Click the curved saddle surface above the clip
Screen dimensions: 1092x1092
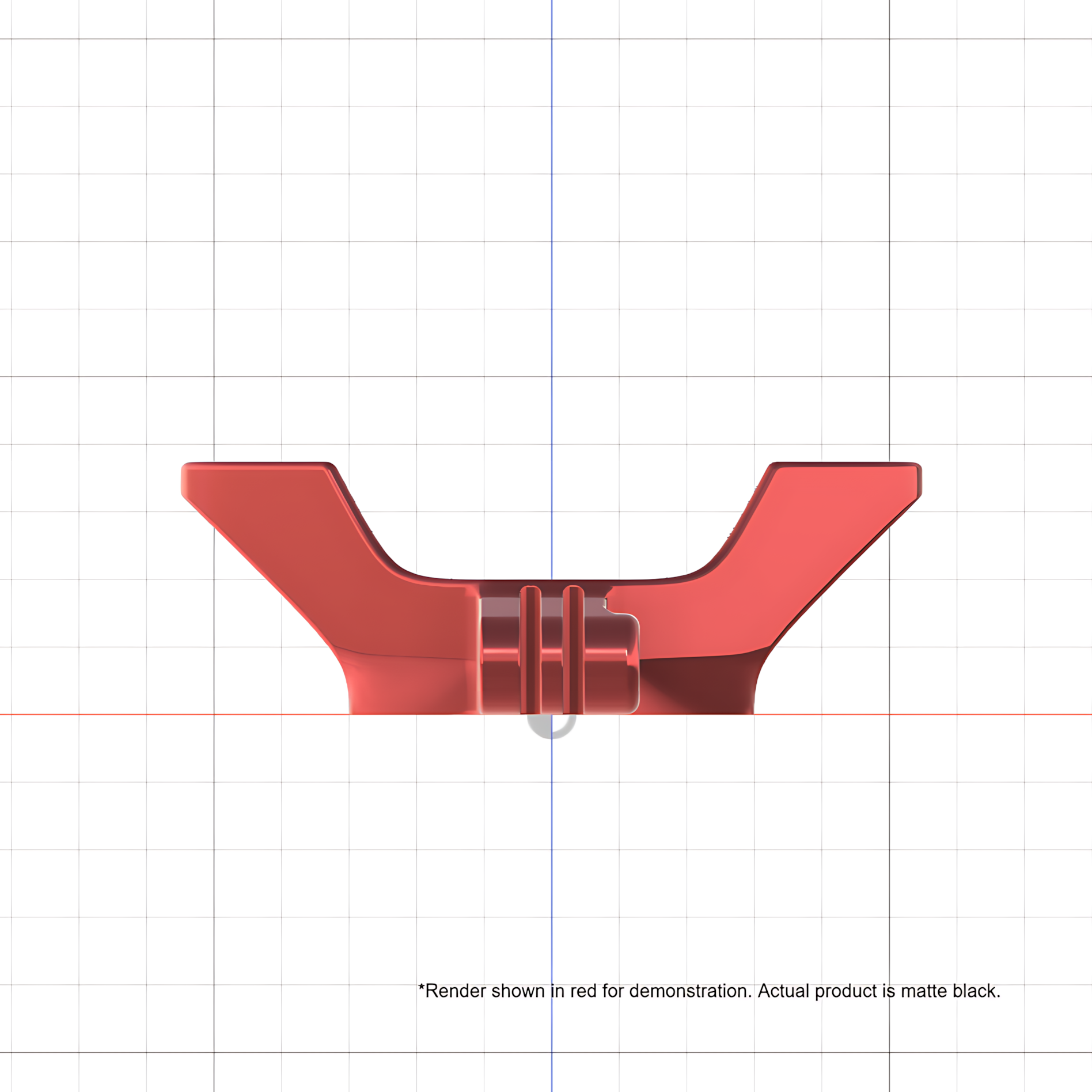coord(552,581)
